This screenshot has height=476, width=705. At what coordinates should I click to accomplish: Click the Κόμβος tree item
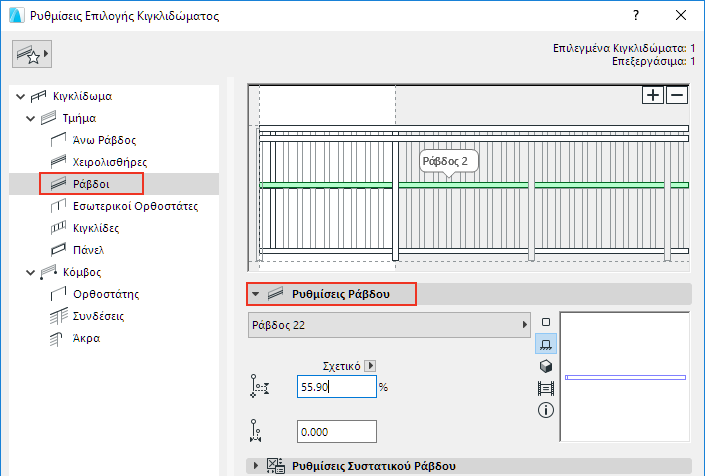pos(82,272)
